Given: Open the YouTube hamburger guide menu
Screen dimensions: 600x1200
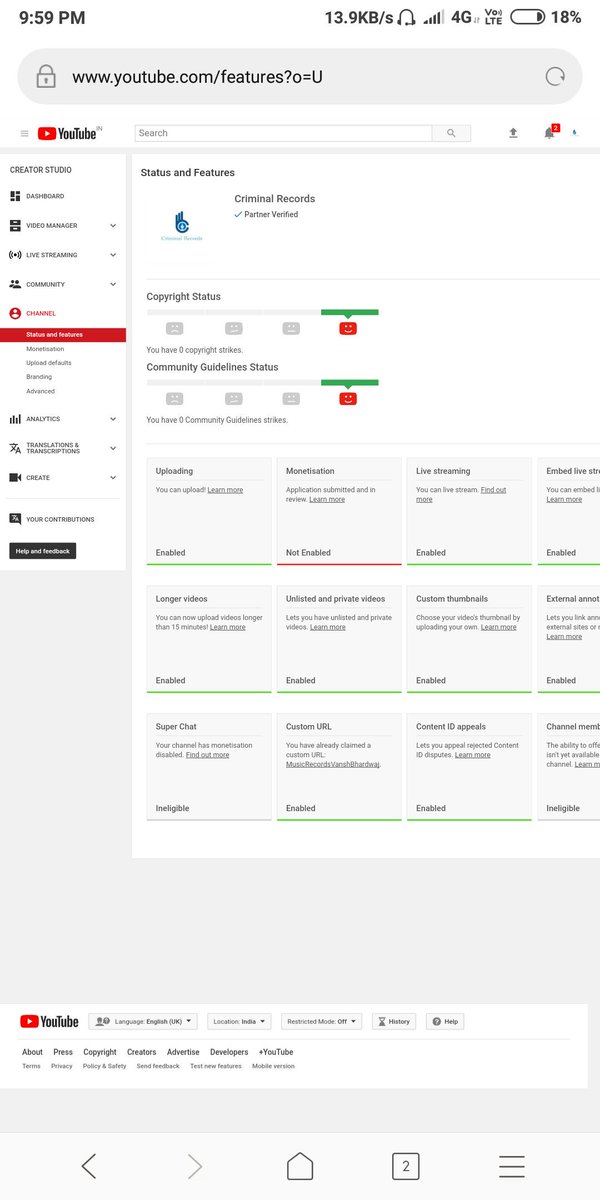Looking at the screenshot, I should (25, 133).
